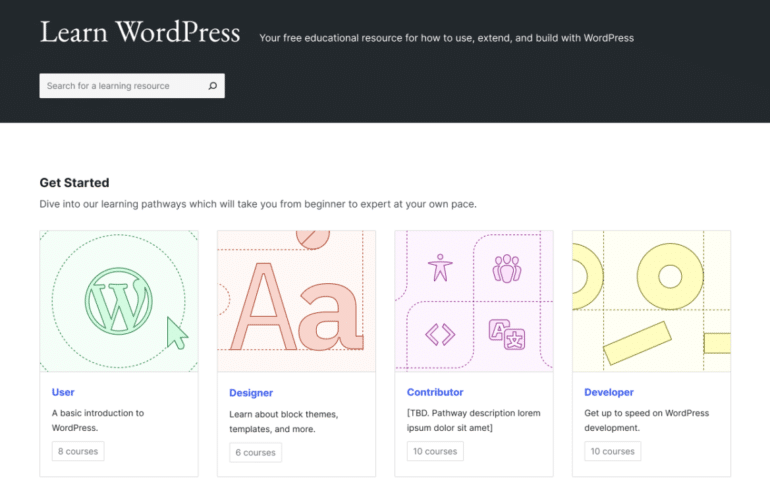The height and width of the screenshot is (500, 770).
Task: Open the Designer pathway link
Action: tap(251, 393)
